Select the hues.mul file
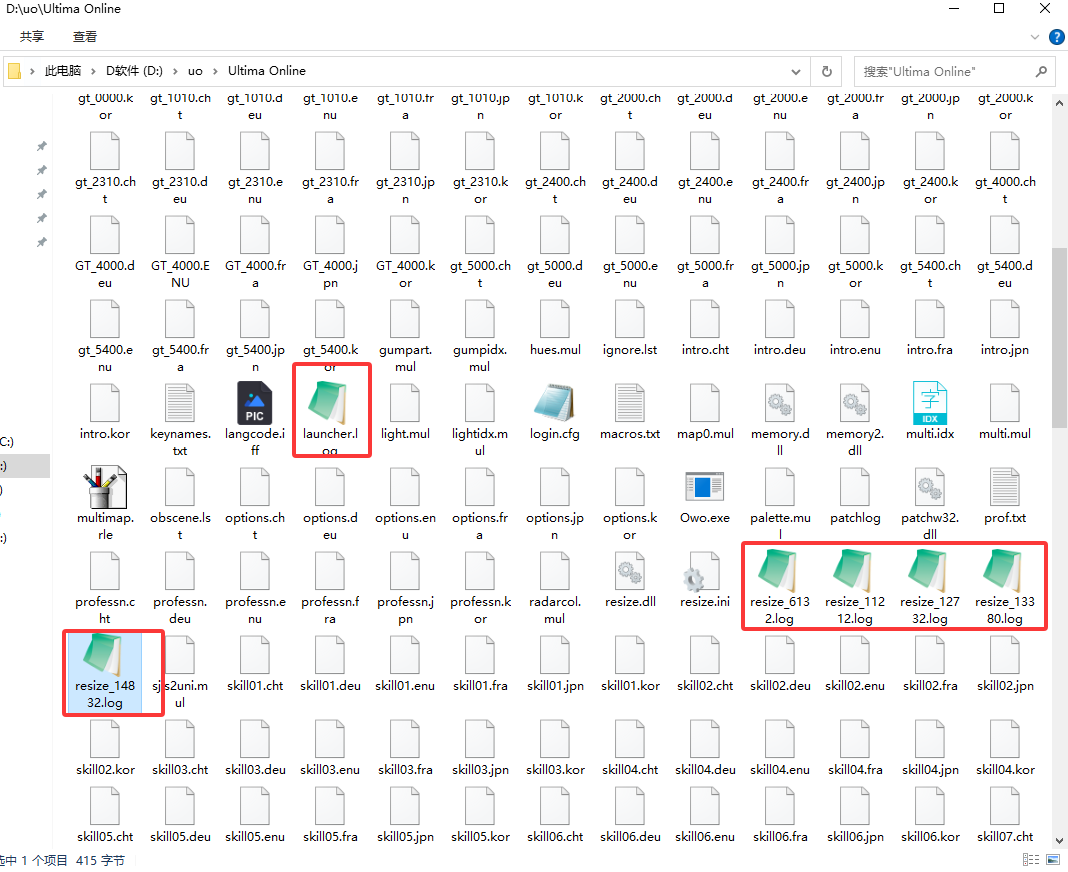Viewport: 1068px width, 872px height. 555,328
